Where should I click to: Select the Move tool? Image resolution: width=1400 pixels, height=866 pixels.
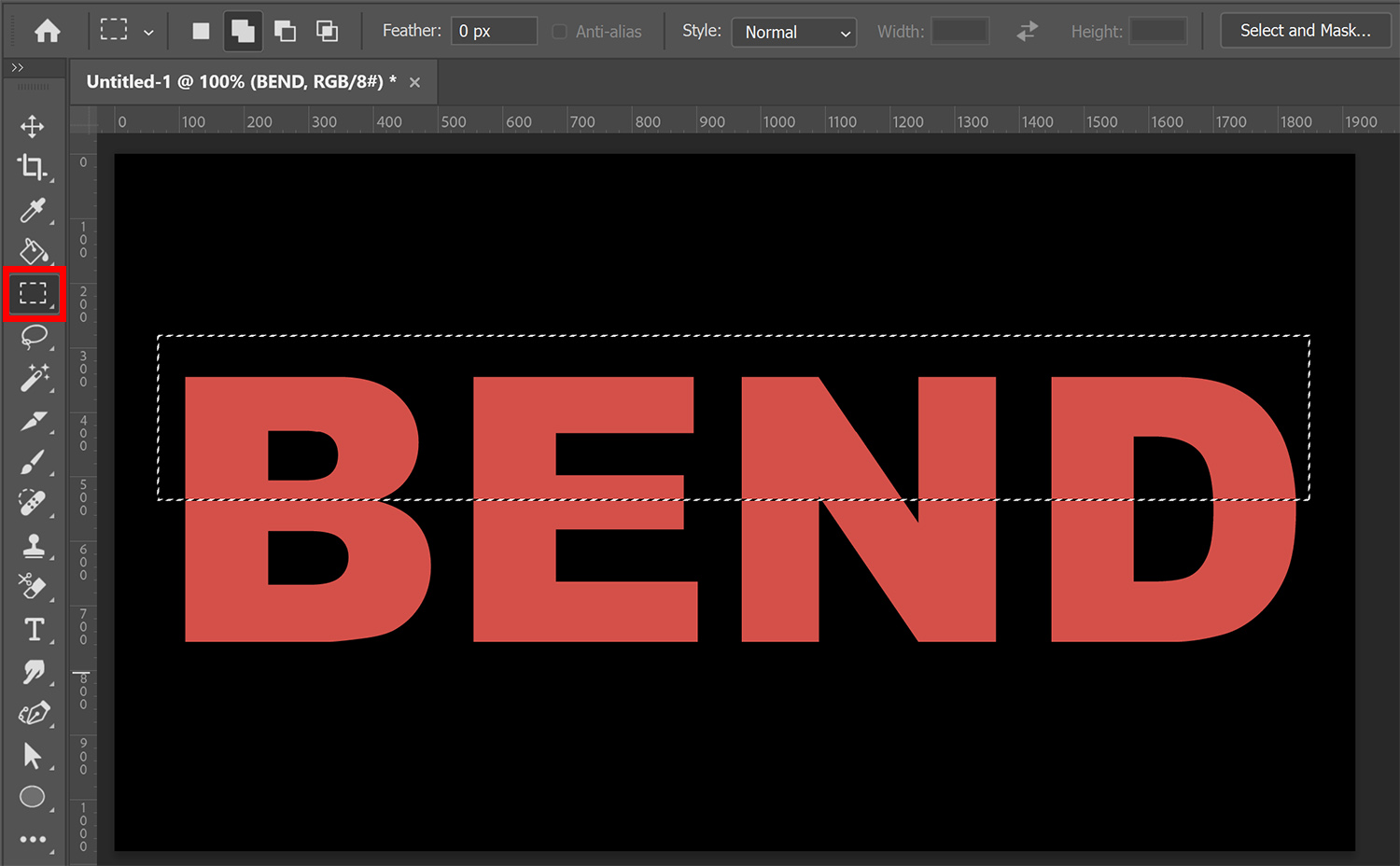coord(34,126)
